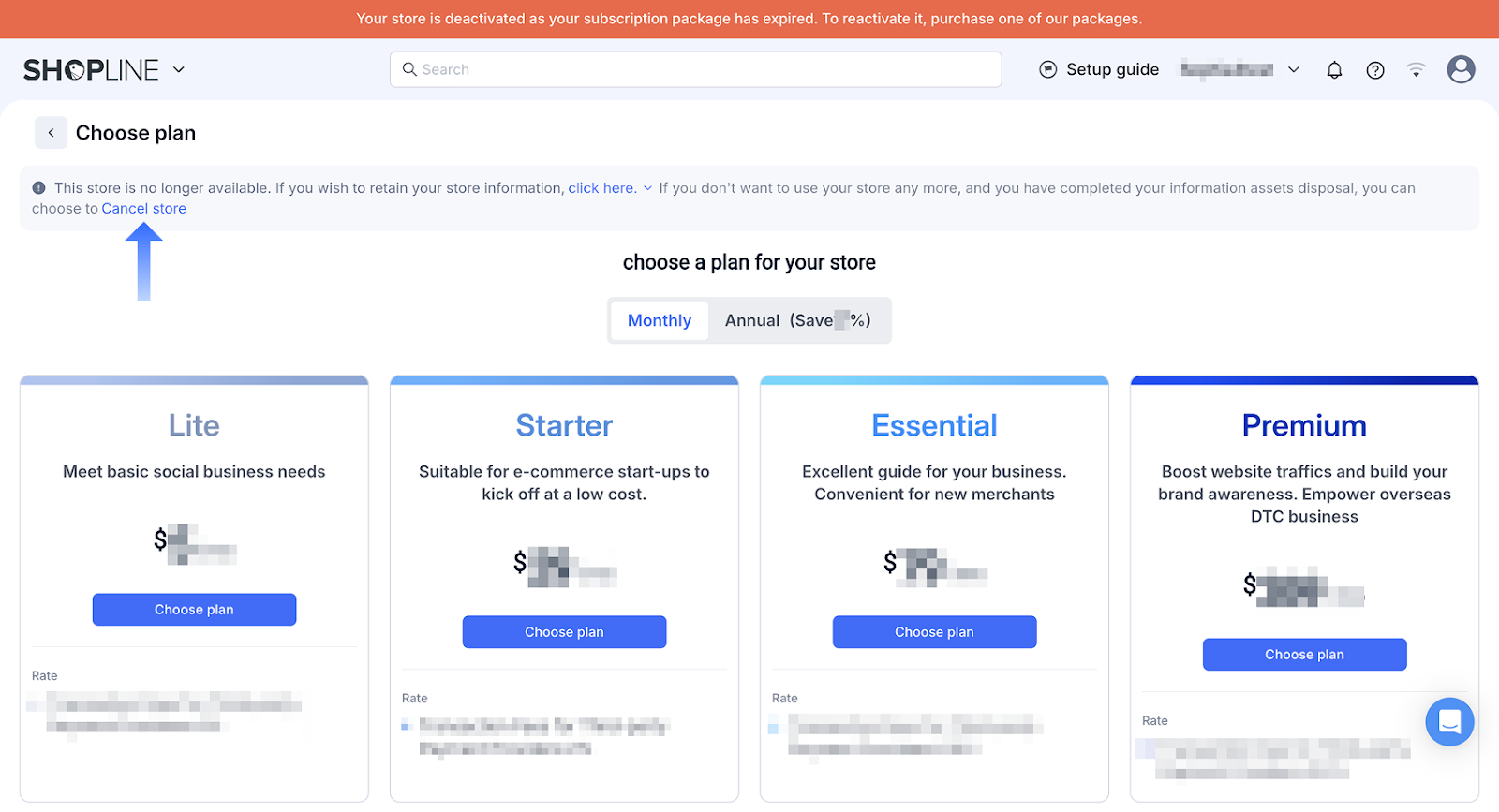The image size is (1499, 812).
Task: Click the back arrow beside Choose plan
Action: coord(51,133)
